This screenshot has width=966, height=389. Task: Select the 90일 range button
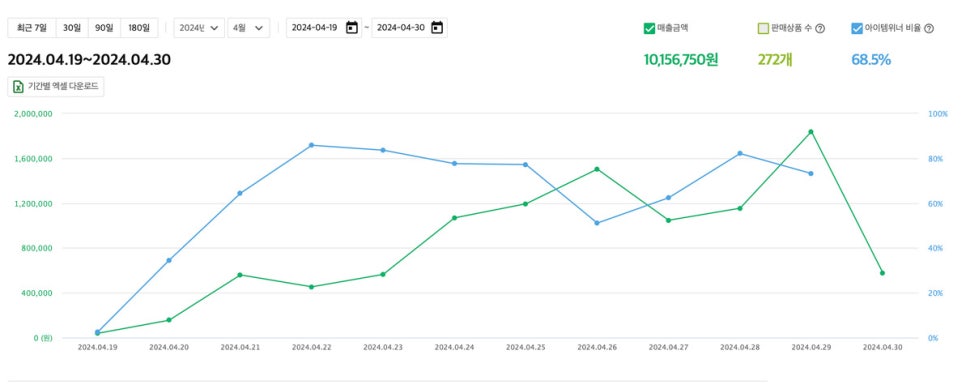[104, 28]
